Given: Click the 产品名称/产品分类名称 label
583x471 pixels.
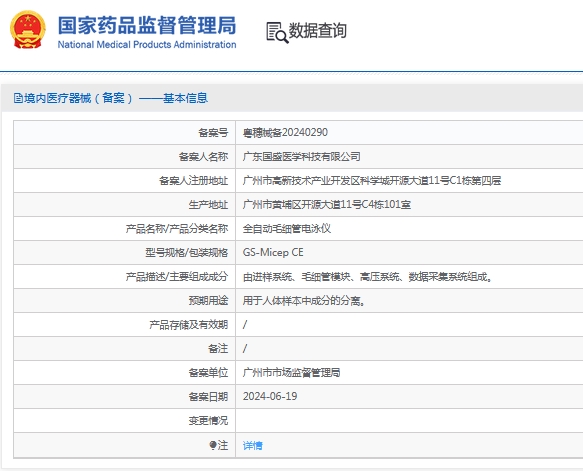Looking at the screenshot, I should pos(177,229).
